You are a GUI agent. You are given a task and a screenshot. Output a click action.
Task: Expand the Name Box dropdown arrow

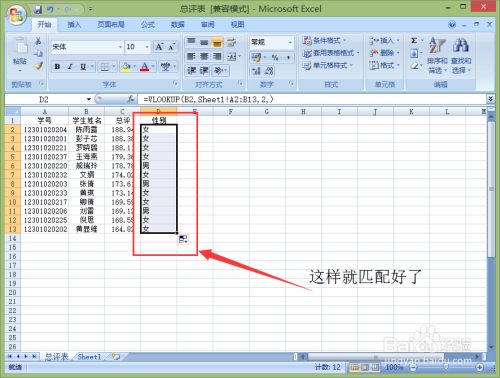[89, 99]
